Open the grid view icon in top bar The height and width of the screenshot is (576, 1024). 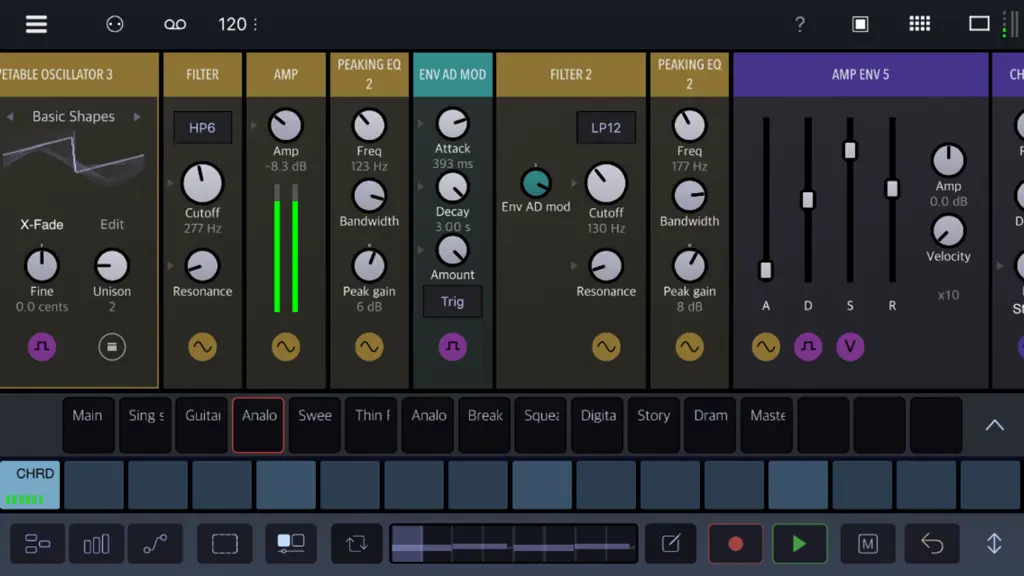[920, 24]
